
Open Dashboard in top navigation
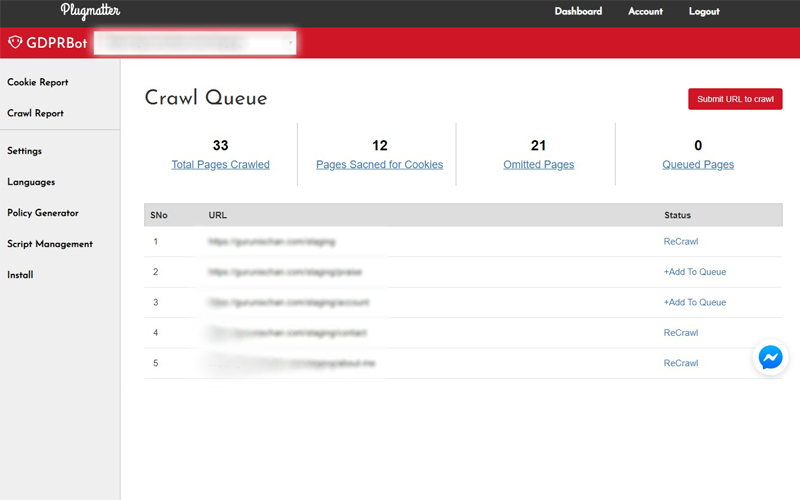pos(578,12)
